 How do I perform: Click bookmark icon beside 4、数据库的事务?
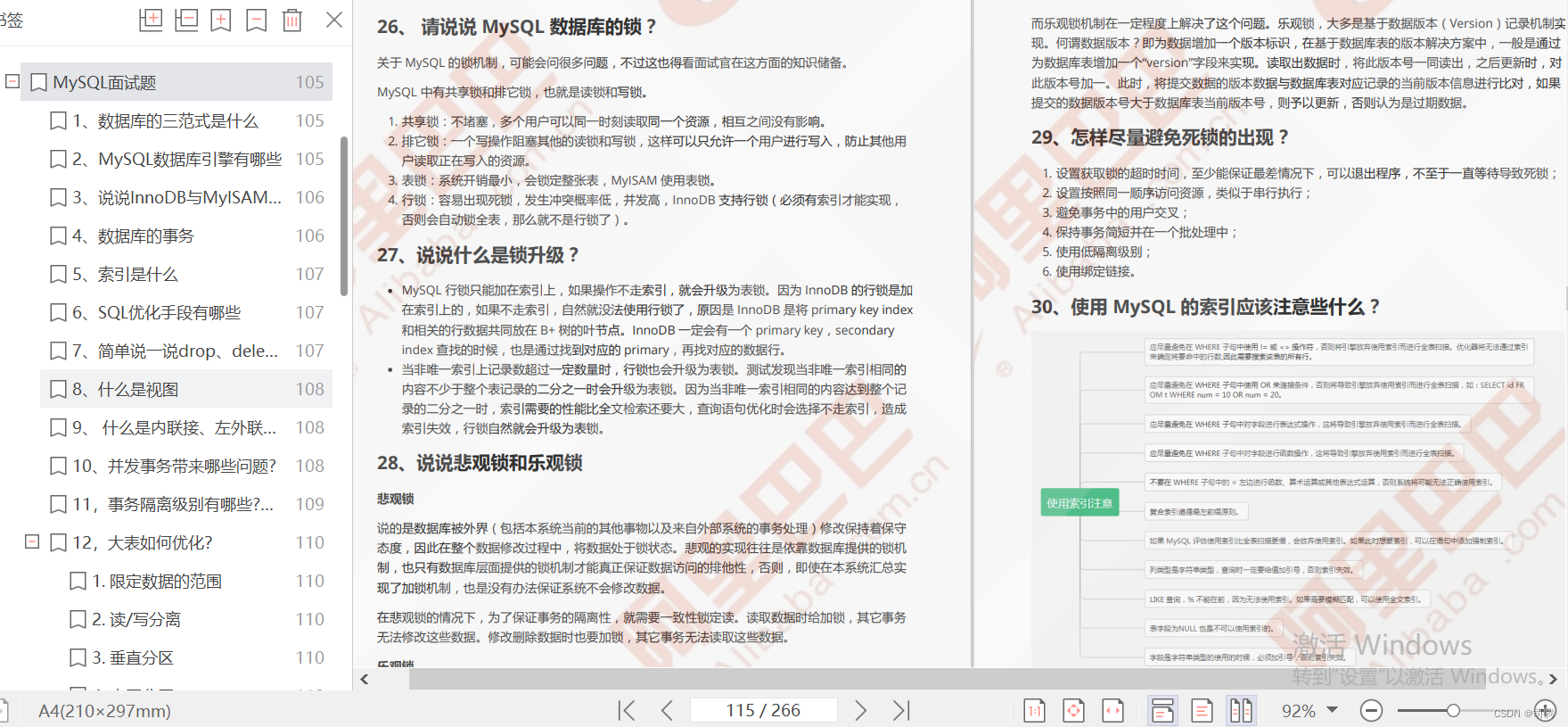pyautogui.click(x=58, y=236)
